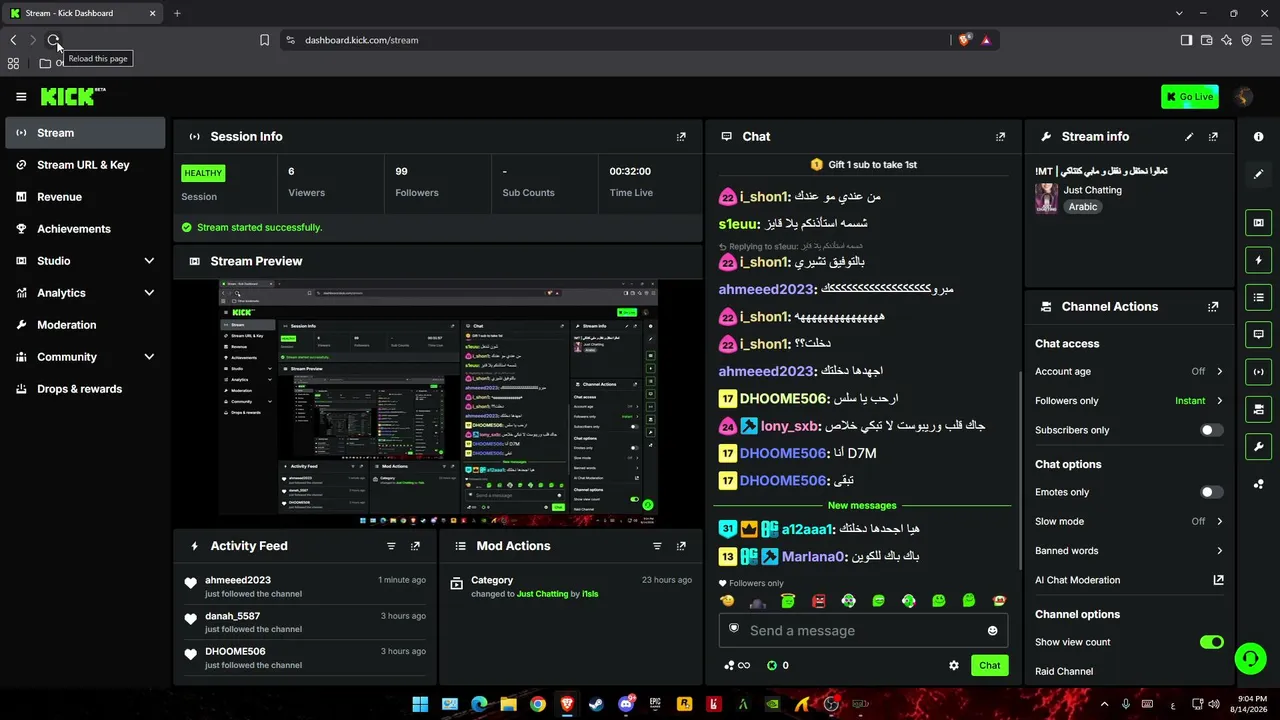Send message with the Chat button
Viewport: 1280px width, 720px height.
(989, 666)
